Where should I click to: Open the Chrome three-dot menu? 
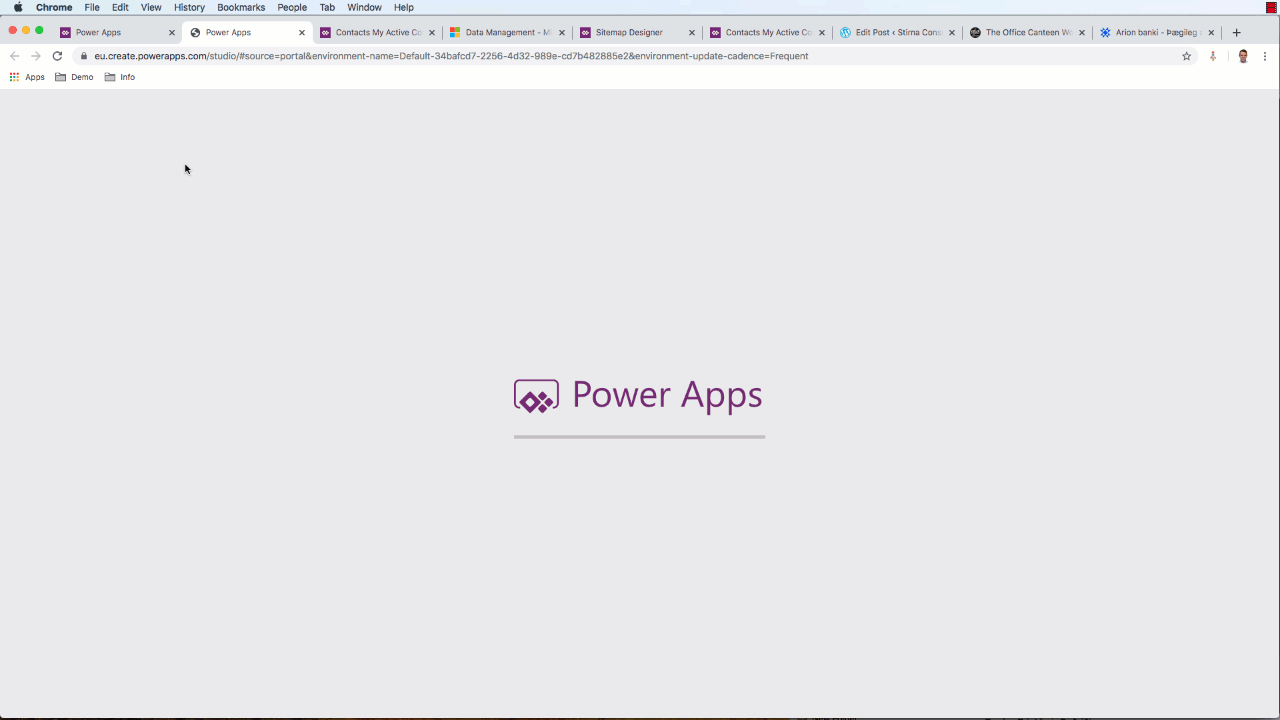(x=1265, y=56)
